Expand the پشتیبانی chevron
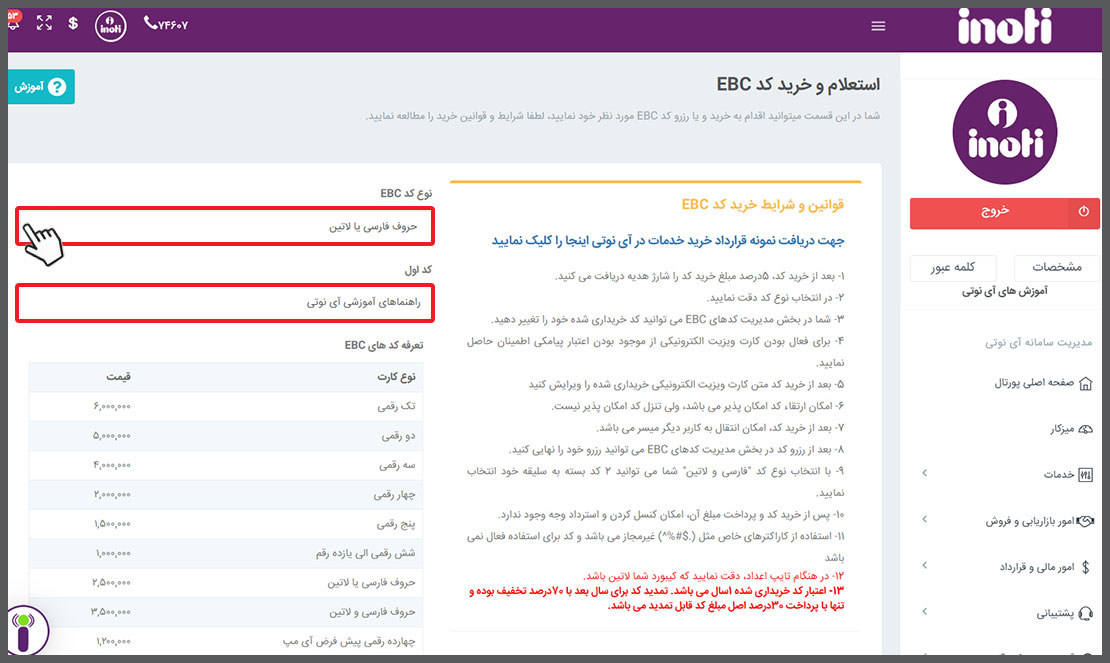Viewport: 1110px width, 663px height. [x=925, y=611]
